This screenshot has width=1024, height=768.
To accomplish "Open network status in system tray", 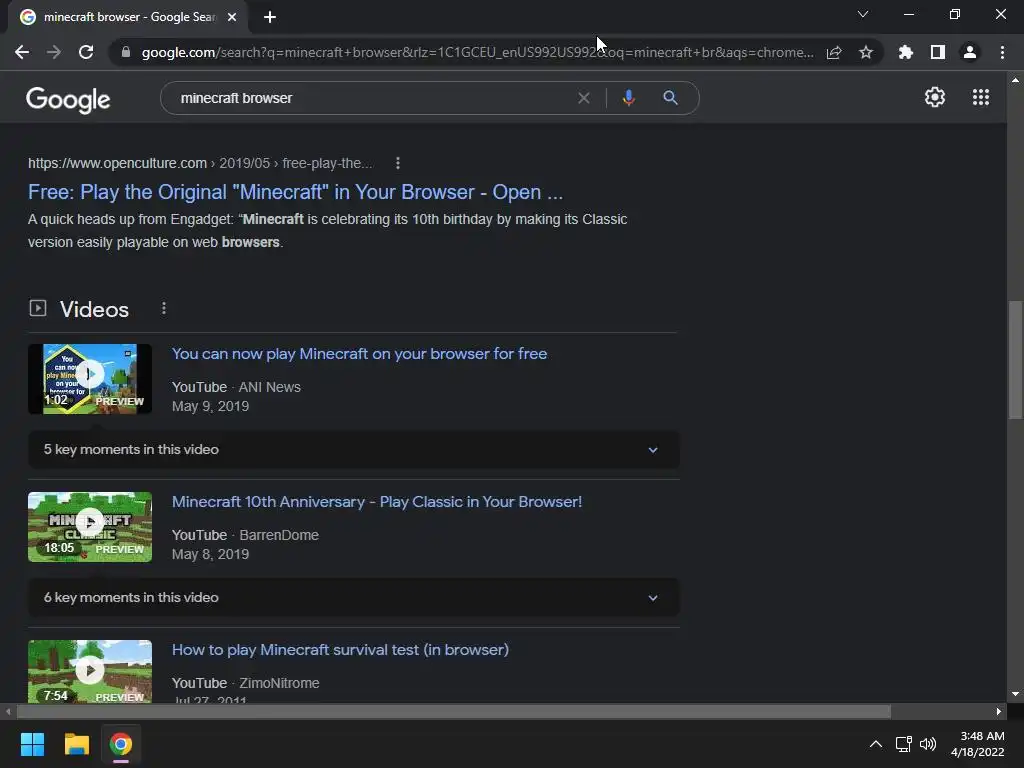I will 904,744.
